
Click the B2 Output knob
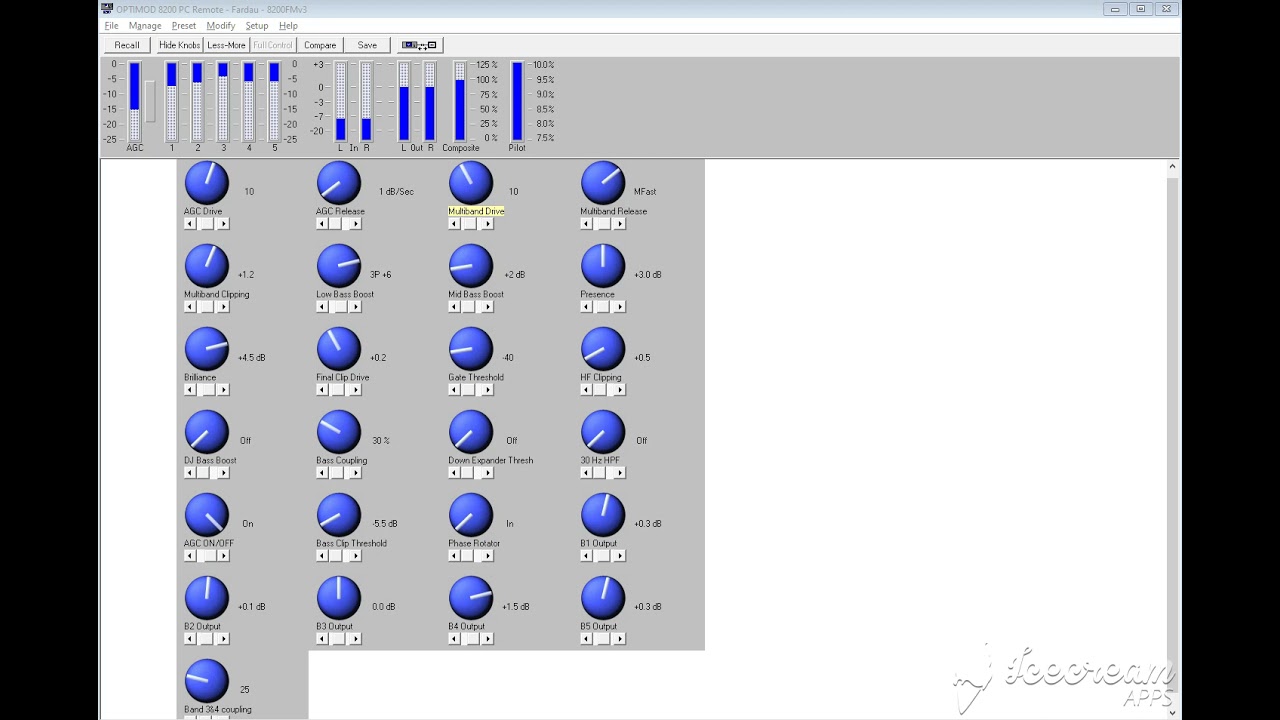(207, 598)
